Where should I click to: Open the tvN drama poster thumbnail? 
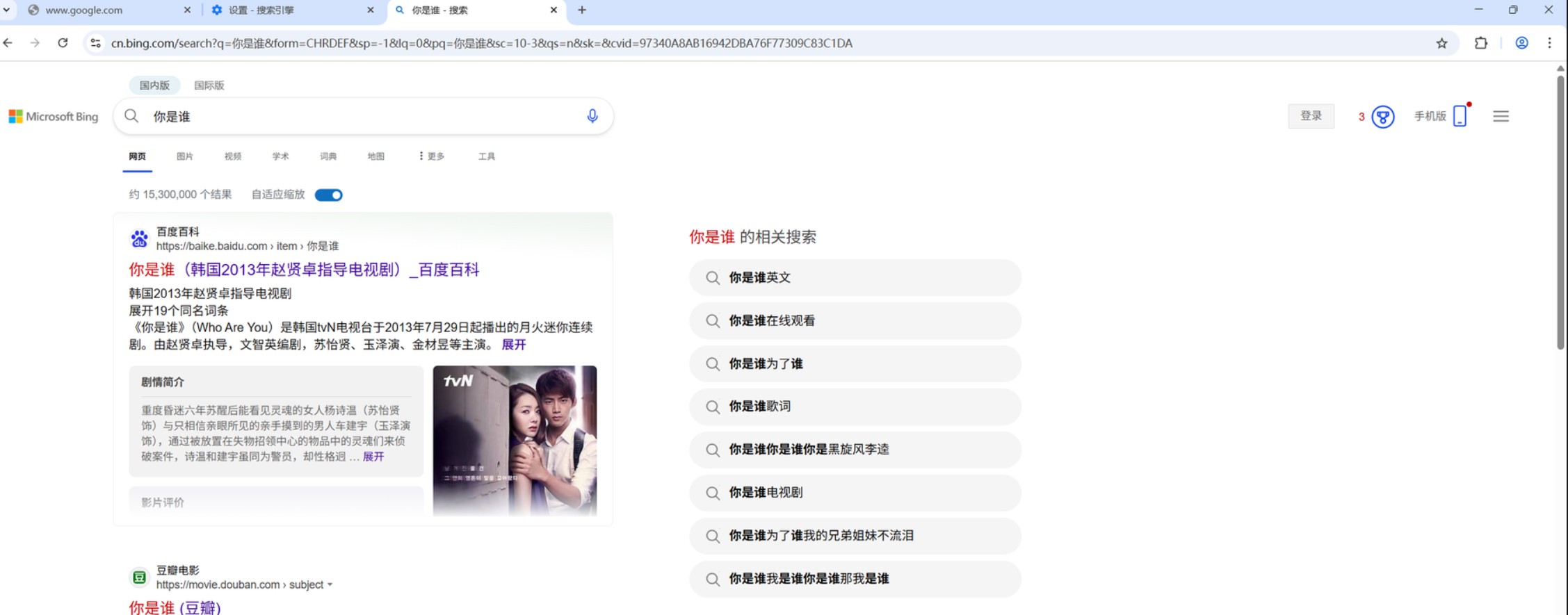[515, 441]
